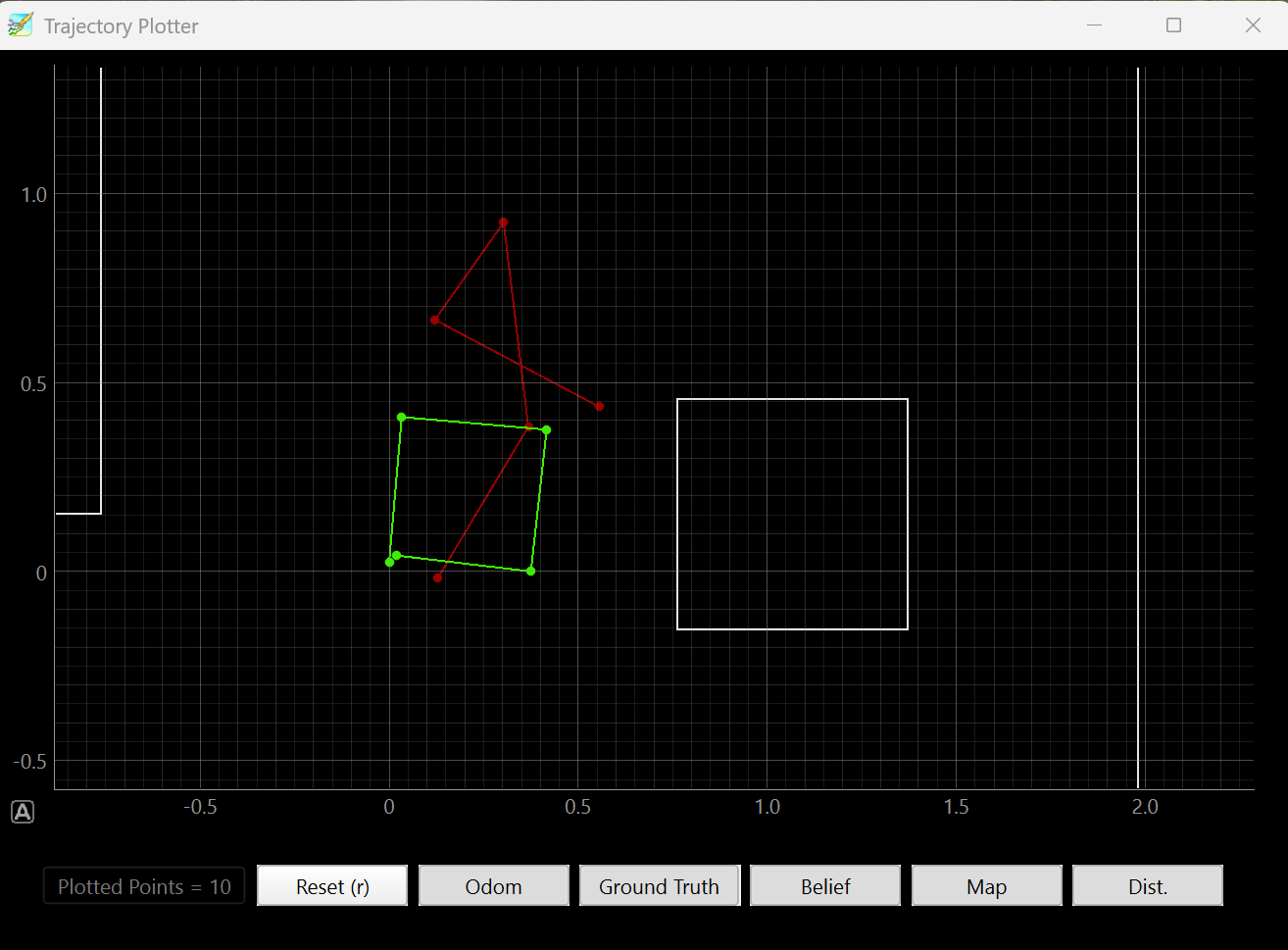Click the x-axis tick label 2.0
The width and height of the screenshot is (1288, 950).
pos(1145,807)
